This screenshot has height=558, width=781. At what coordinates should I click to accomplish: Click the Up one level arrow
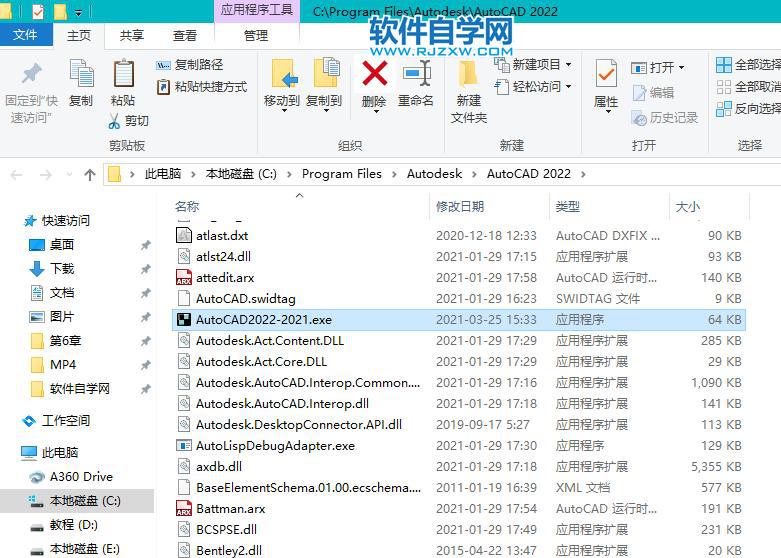(90, 175)
